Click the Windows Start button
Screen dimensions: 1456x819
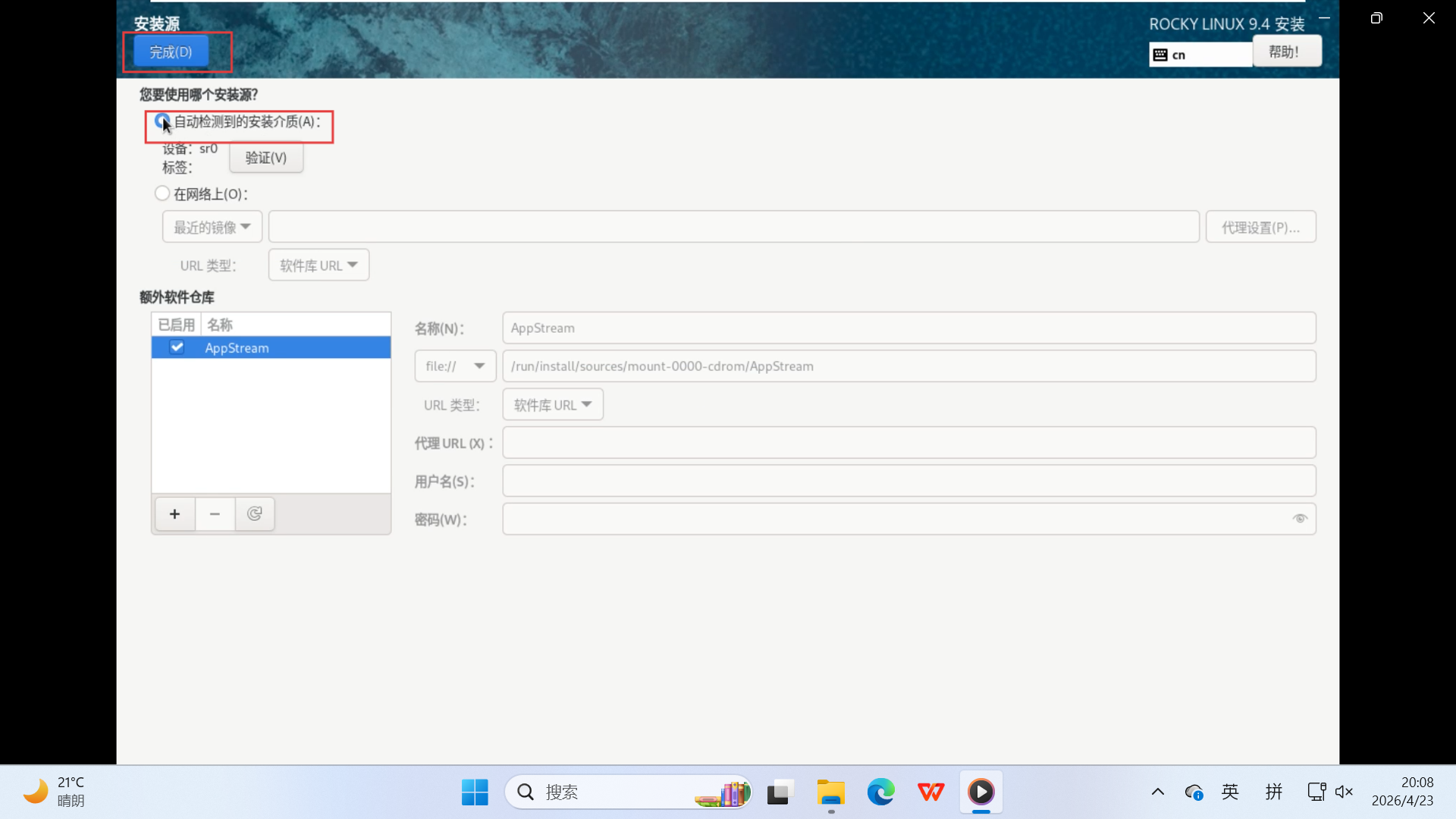pyautogui.click(x=475, y=792)
